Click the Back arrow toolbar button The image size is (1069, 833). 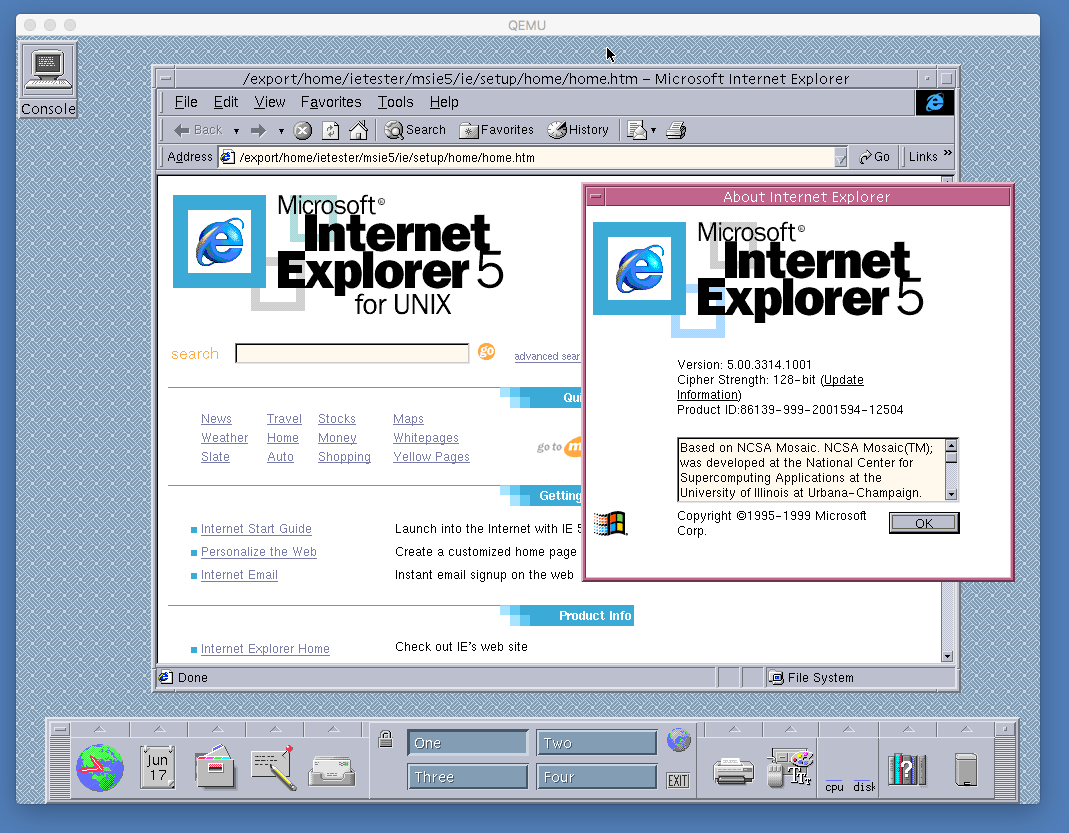pos(198,130)
